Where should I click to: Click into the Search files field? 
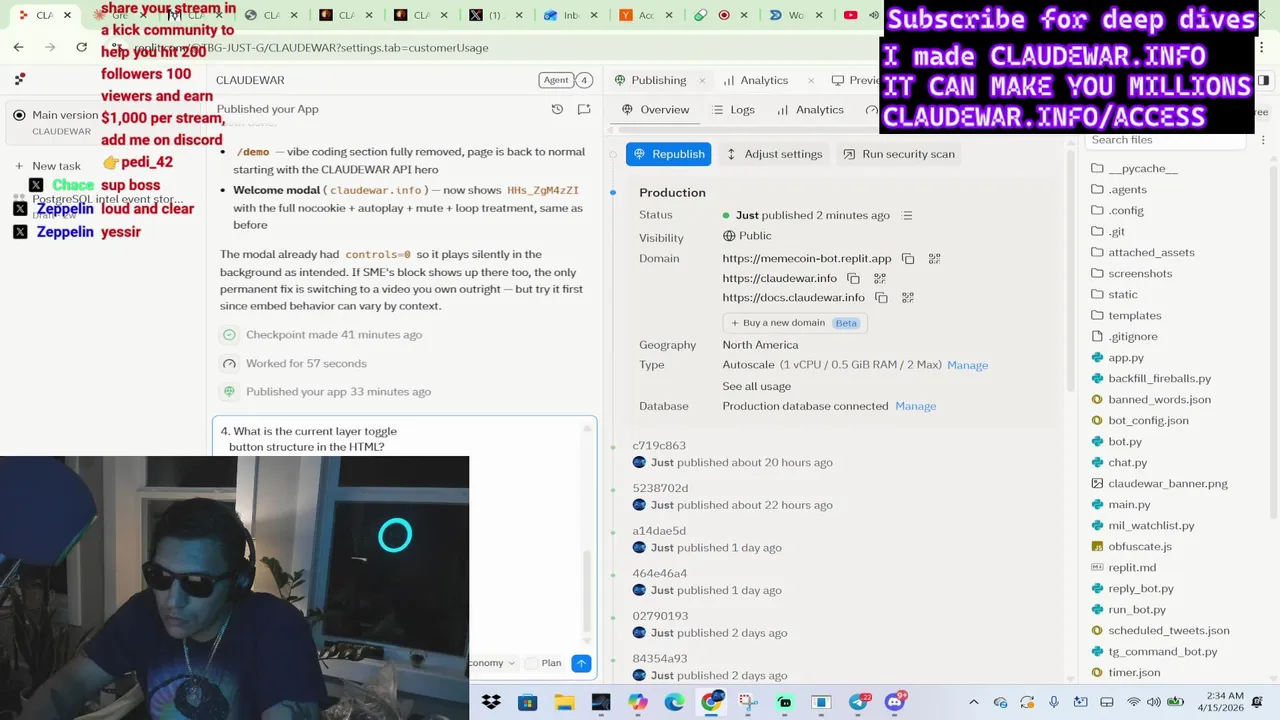tap(1165, 140)
